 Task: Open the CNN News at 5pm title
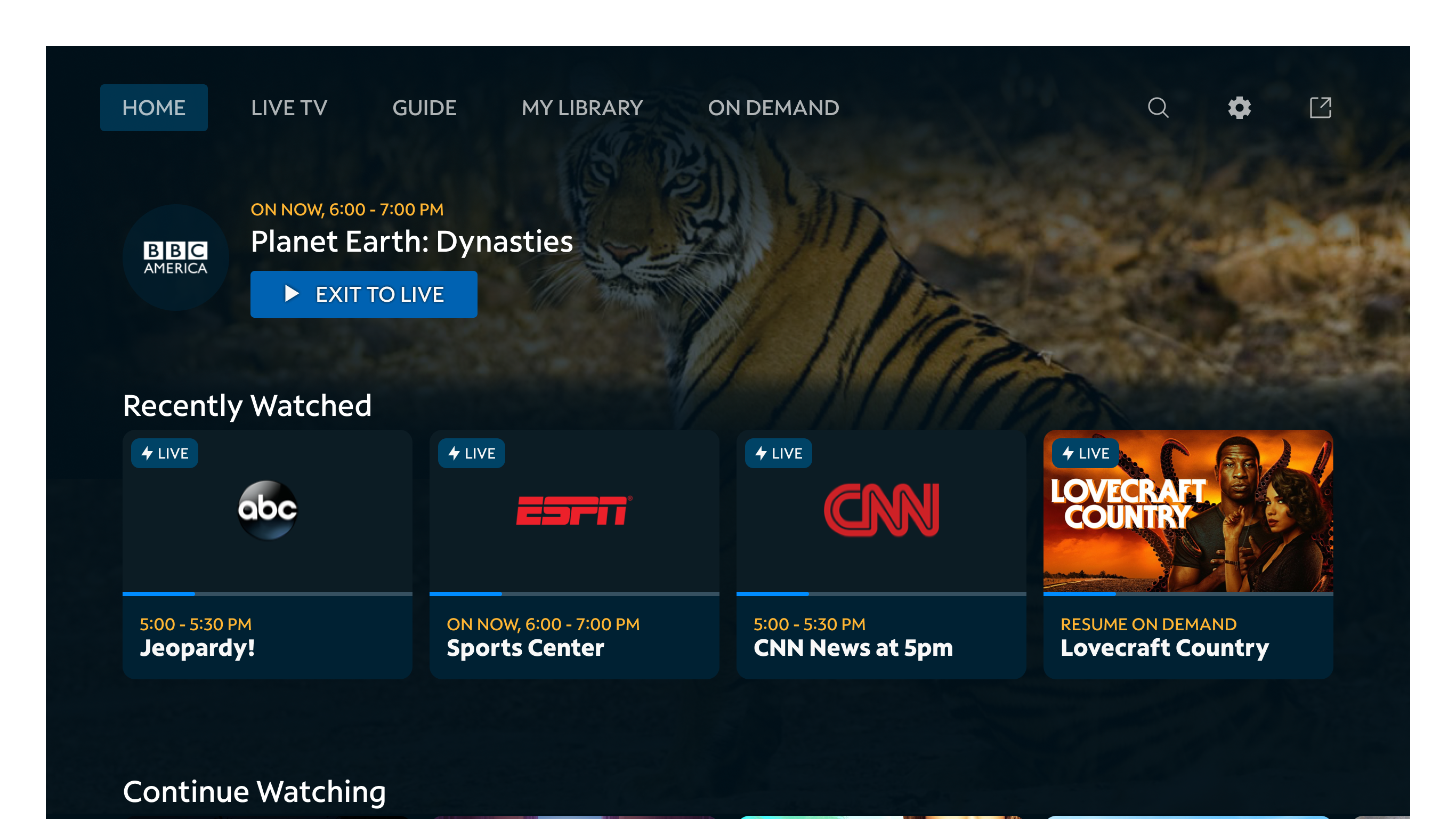pos(853,648)
